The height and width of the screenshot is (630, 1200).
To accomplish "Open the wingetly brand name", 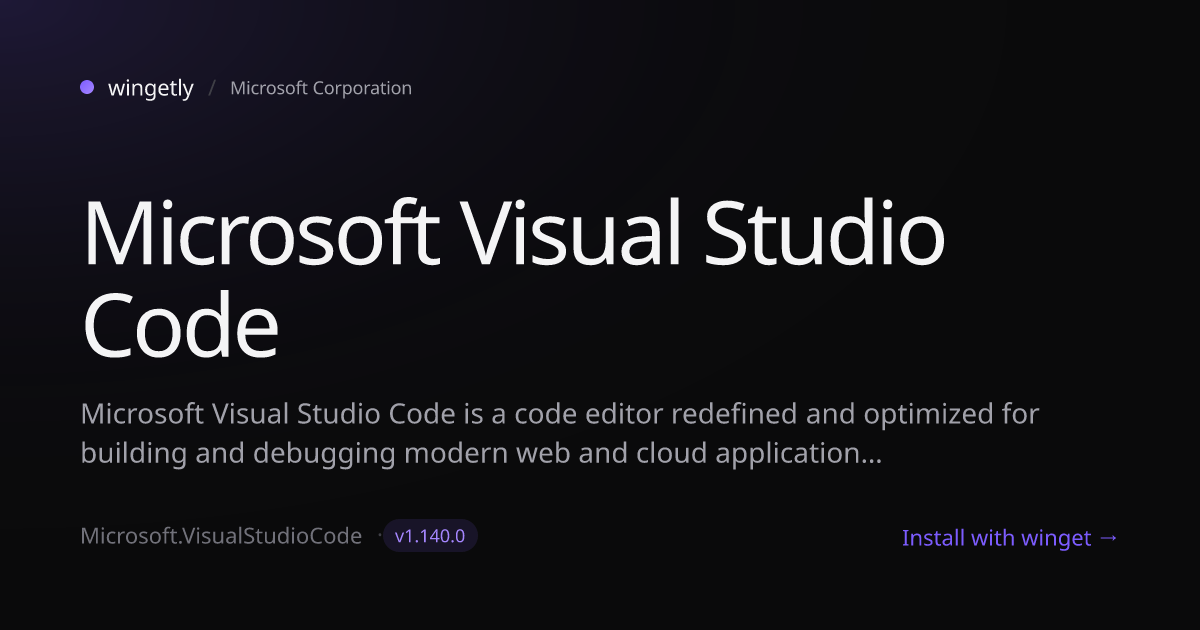I will click(x=150, y=88).
